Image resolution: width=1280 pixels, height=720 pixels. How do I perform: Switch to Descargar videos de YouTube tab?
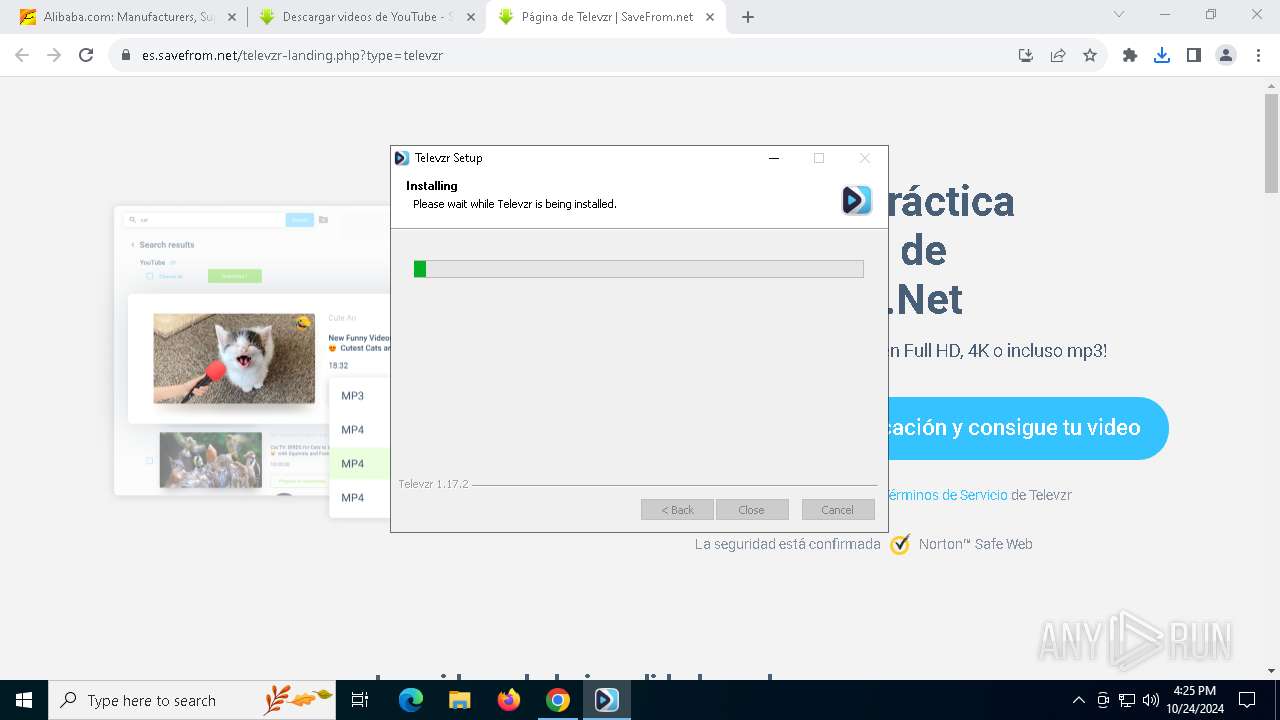pyautogui.click(x=365, y=17)
